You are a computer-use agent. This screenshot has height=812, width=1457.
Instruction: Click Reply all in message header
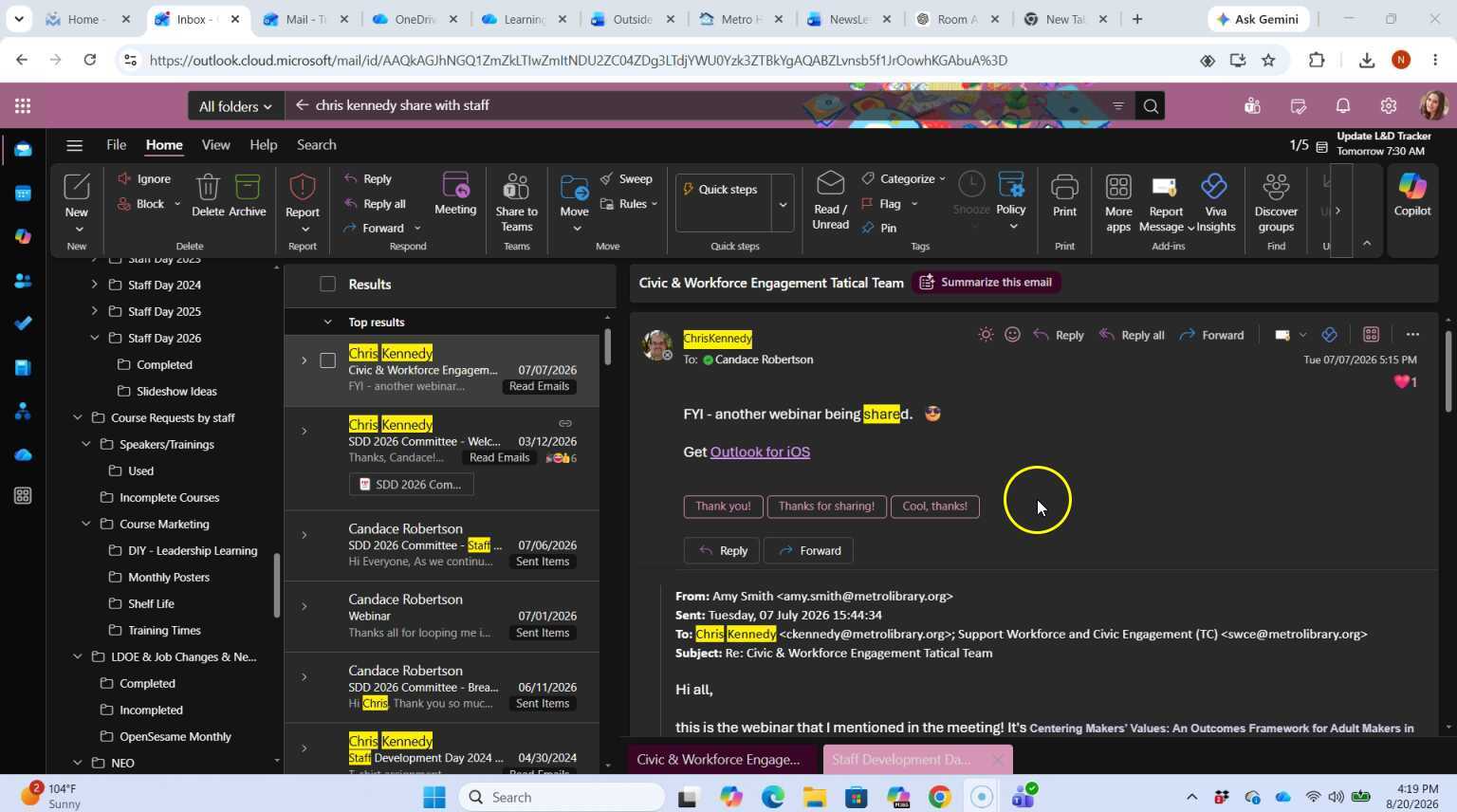coord(1132,335)
